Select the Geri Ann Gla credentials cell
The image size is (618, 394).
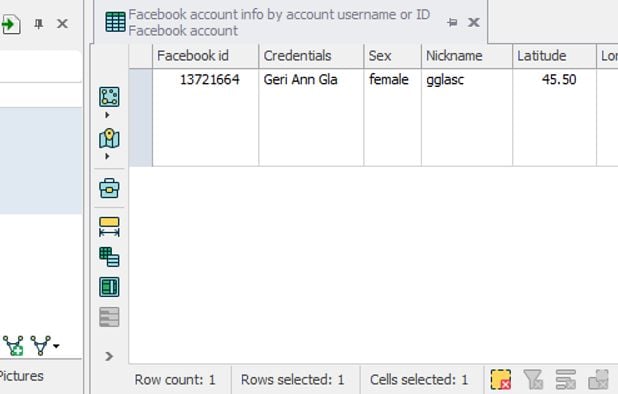coord(311,117)
